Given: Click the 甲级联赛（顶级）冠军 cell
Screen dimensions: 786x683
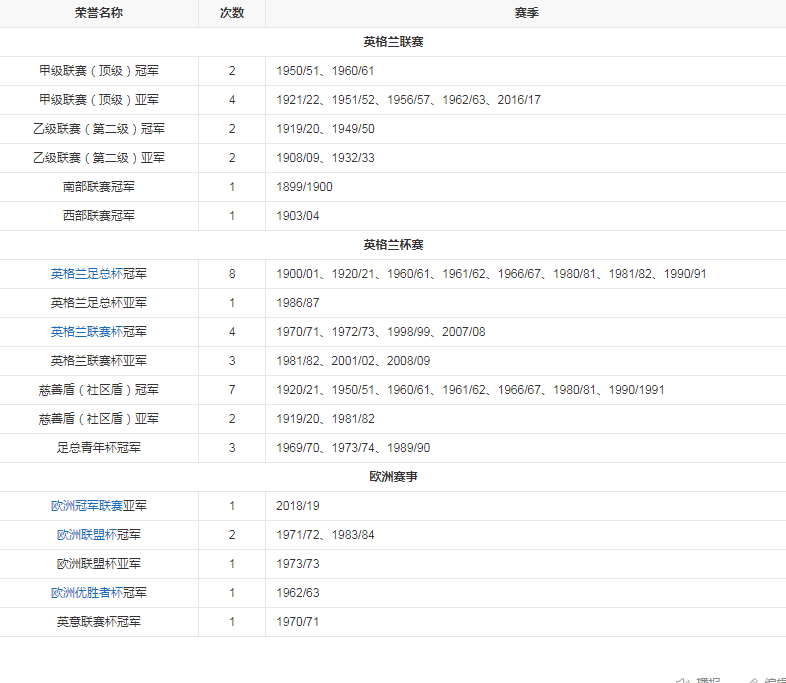Looking at the screenshot, I should coord(99,71).
